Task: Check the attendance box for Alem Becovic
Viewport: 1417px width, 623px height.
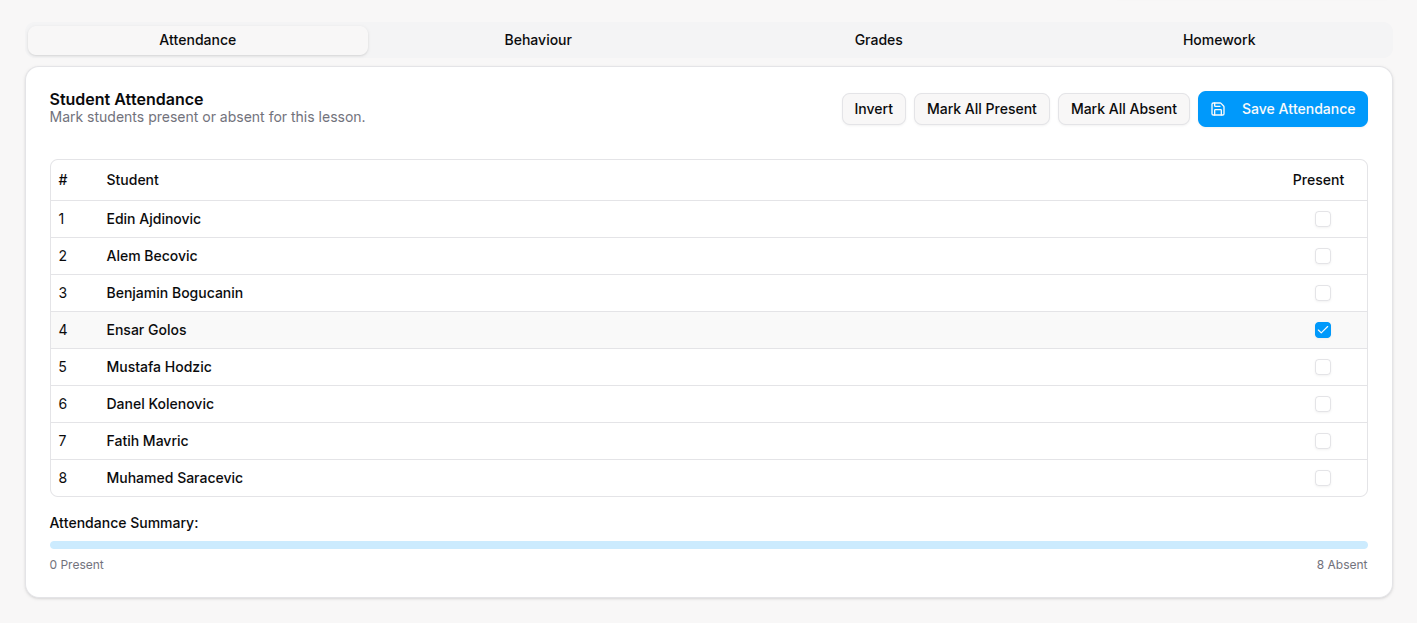Action: (x=1323, y=255)
